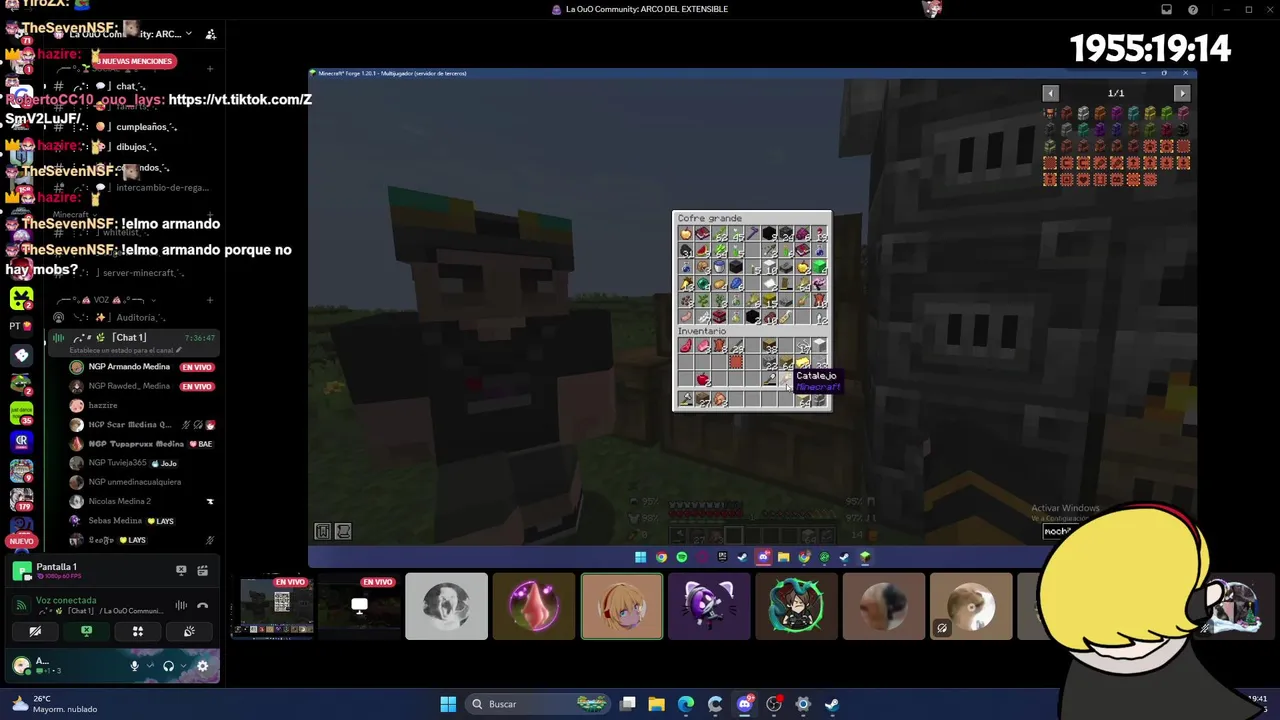
Task: Select user NGP Tuvieja365
Action: (142, 463)
